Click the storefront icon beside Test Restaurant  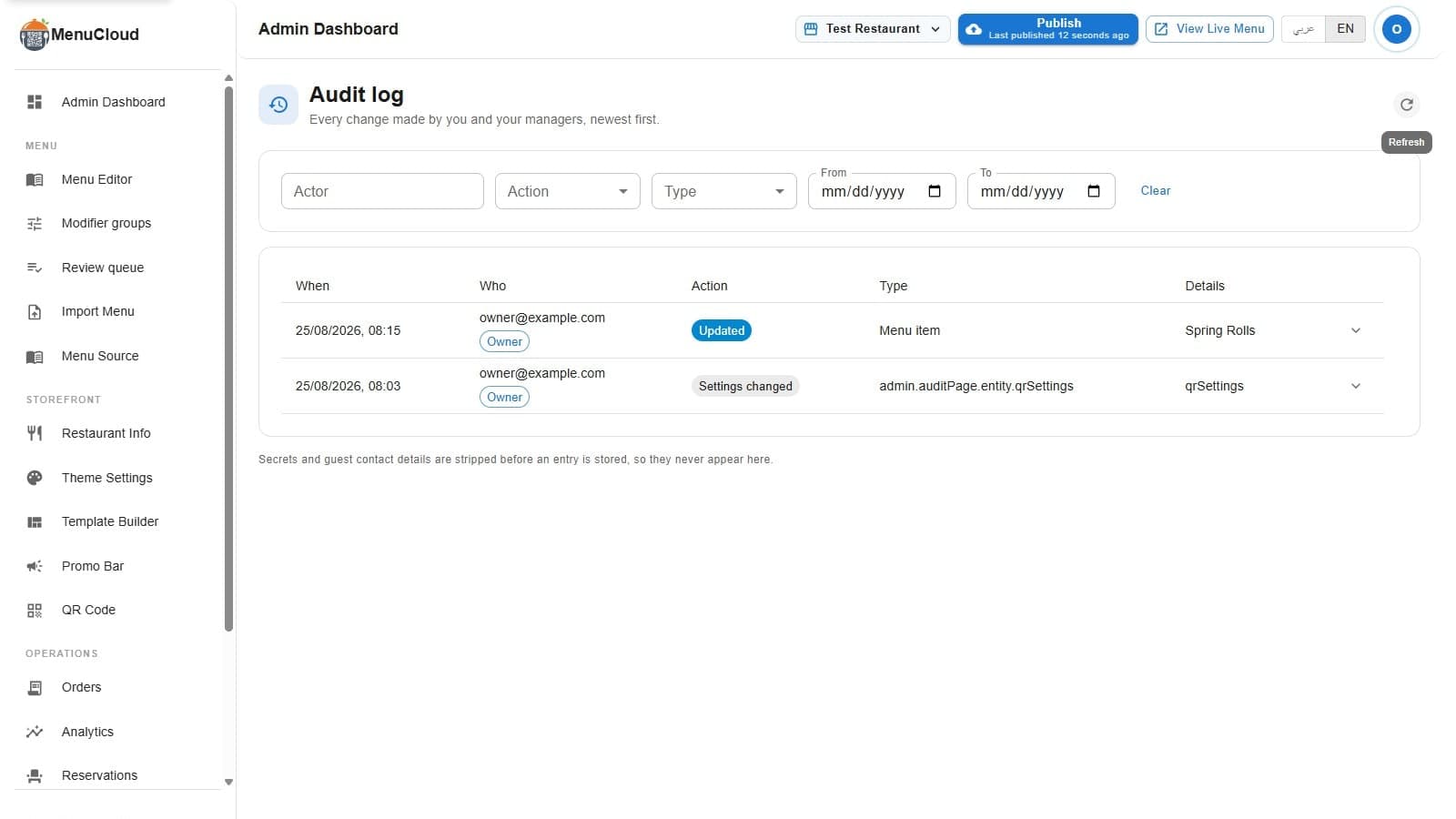811,29
